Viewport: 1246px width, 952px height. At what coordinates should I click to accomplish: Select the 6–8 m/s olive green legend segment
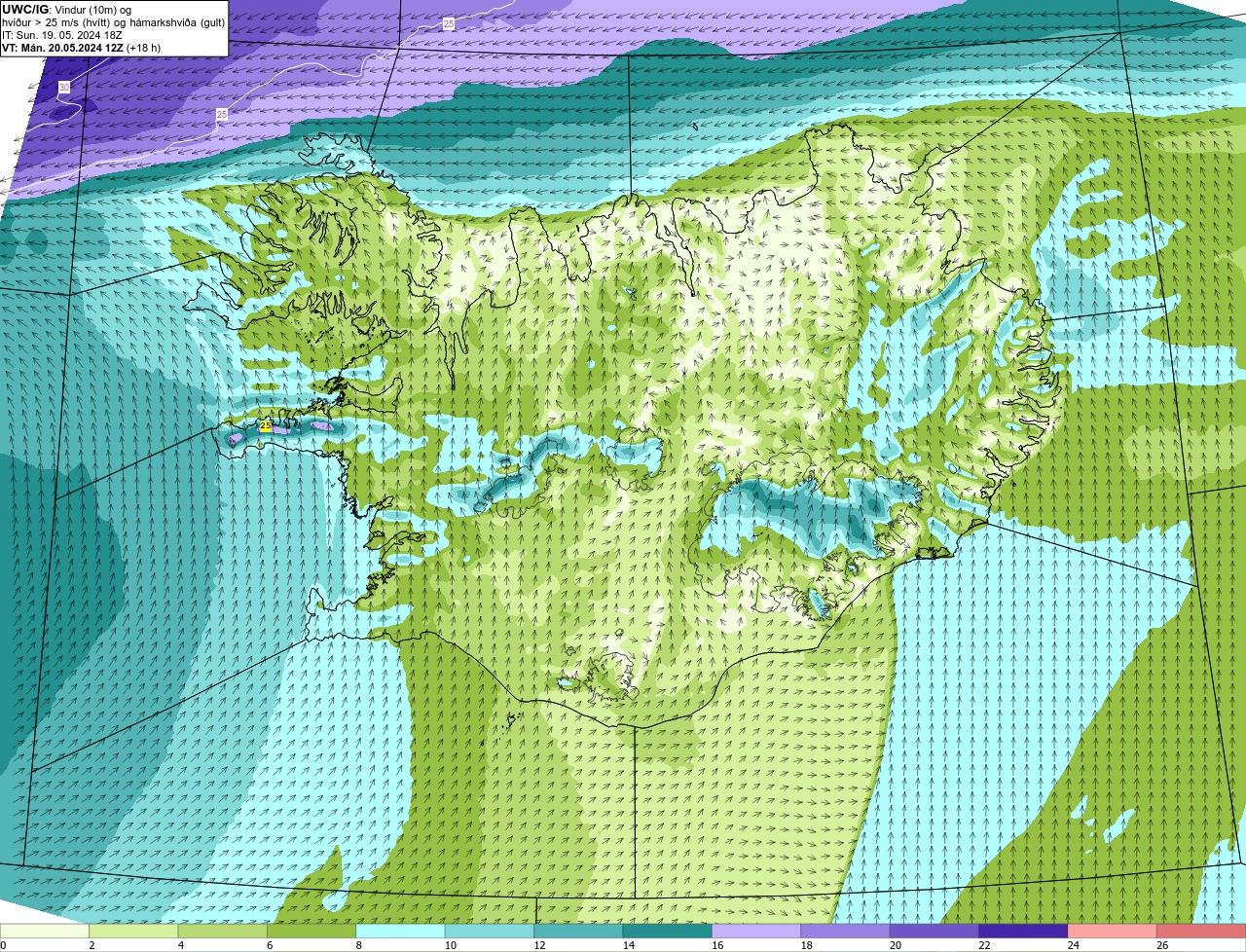click(x=311, y=931)
